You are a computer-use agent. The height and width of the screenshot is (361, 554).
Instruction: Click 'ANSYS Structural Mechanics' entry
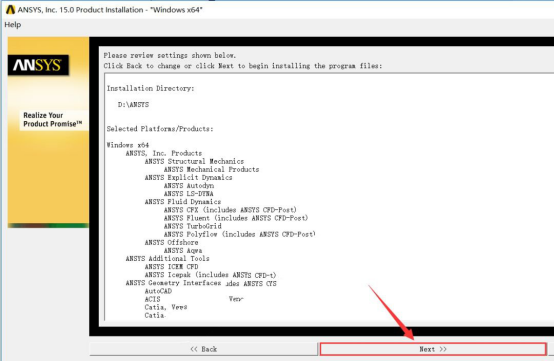click(194, 161)
